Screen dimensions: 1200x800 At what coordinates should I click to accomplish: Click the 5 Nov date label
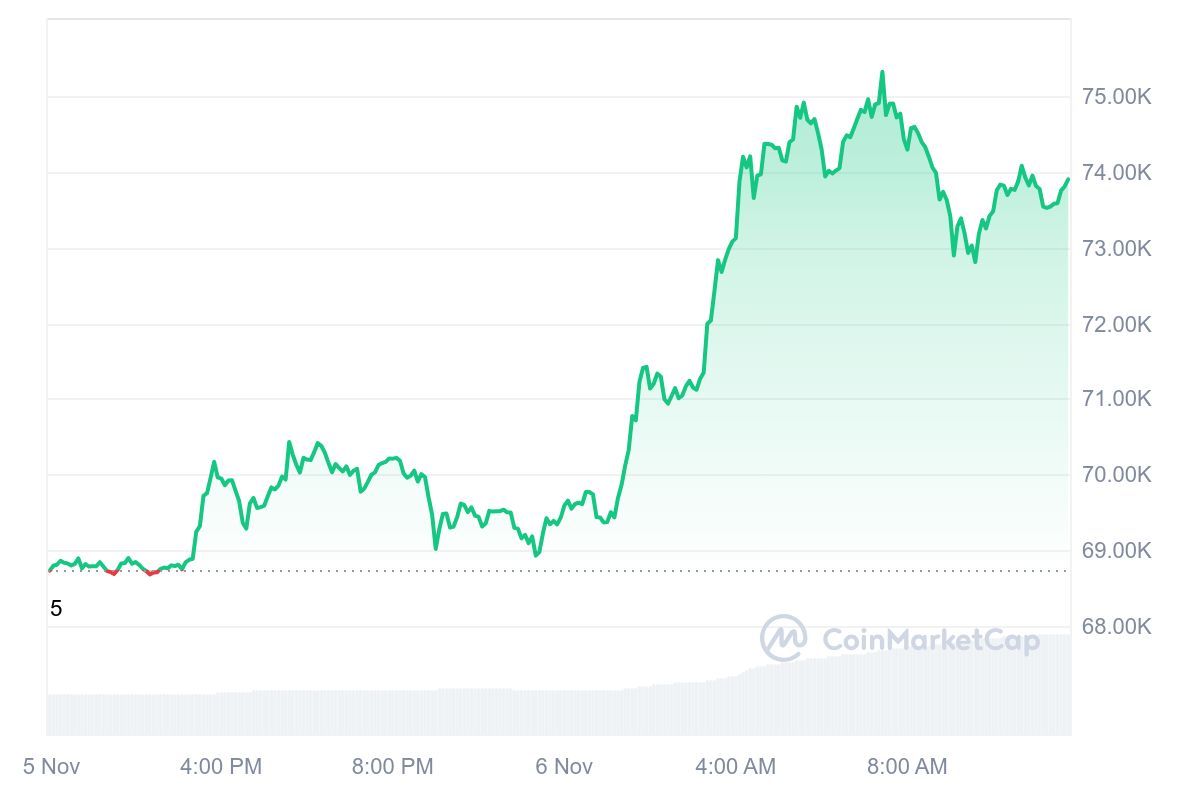tap(51, 767)
